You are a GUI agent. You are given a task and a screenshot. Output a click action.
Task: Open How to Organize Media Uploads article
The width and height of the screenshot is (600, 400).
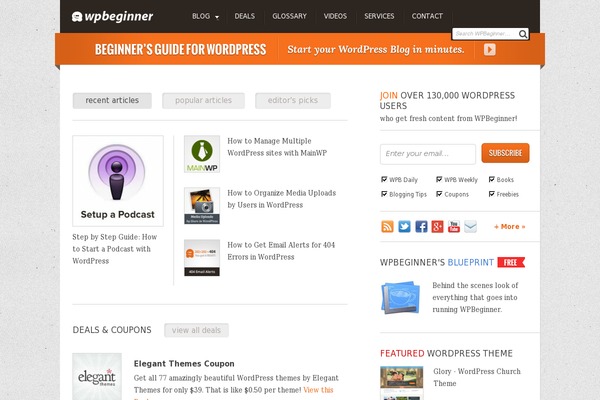point(282,199)
